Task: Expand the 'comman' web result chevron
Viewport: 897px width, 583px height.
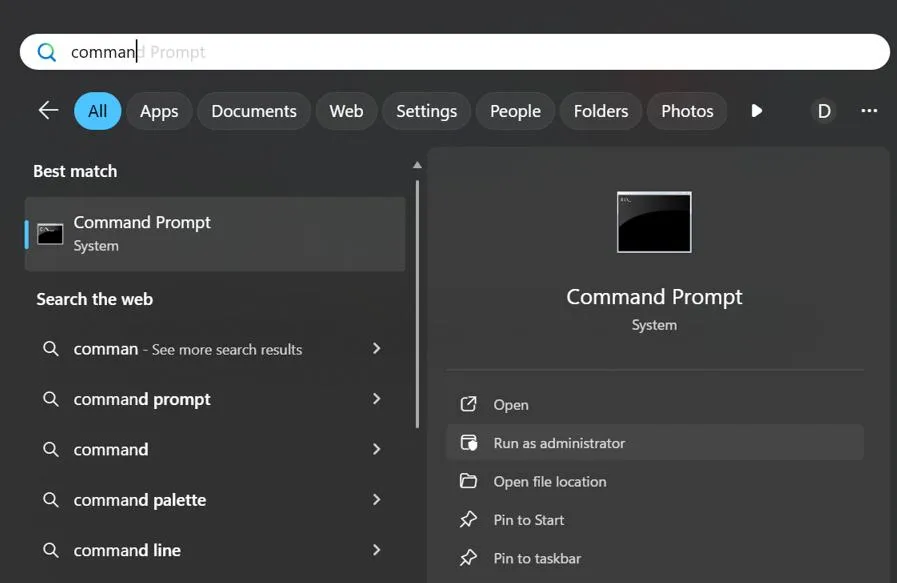Action: pos(376,348)
